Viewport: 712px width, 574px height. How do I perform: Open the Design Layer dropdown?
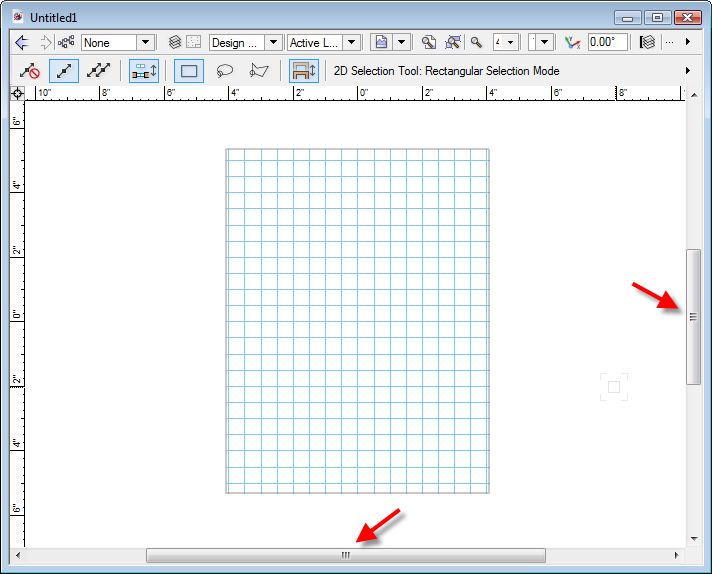273,43
